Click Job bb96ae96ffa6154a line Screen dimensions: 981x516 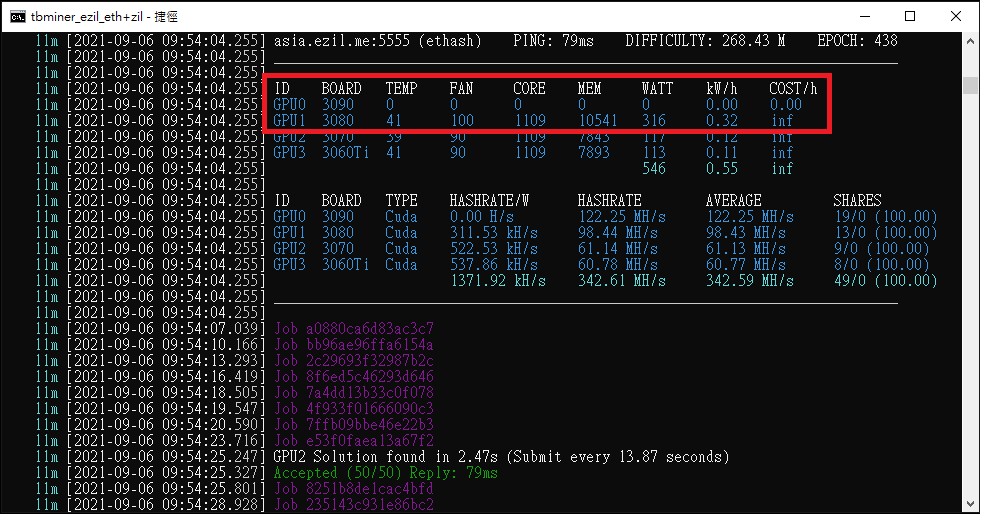pos(353,345)
